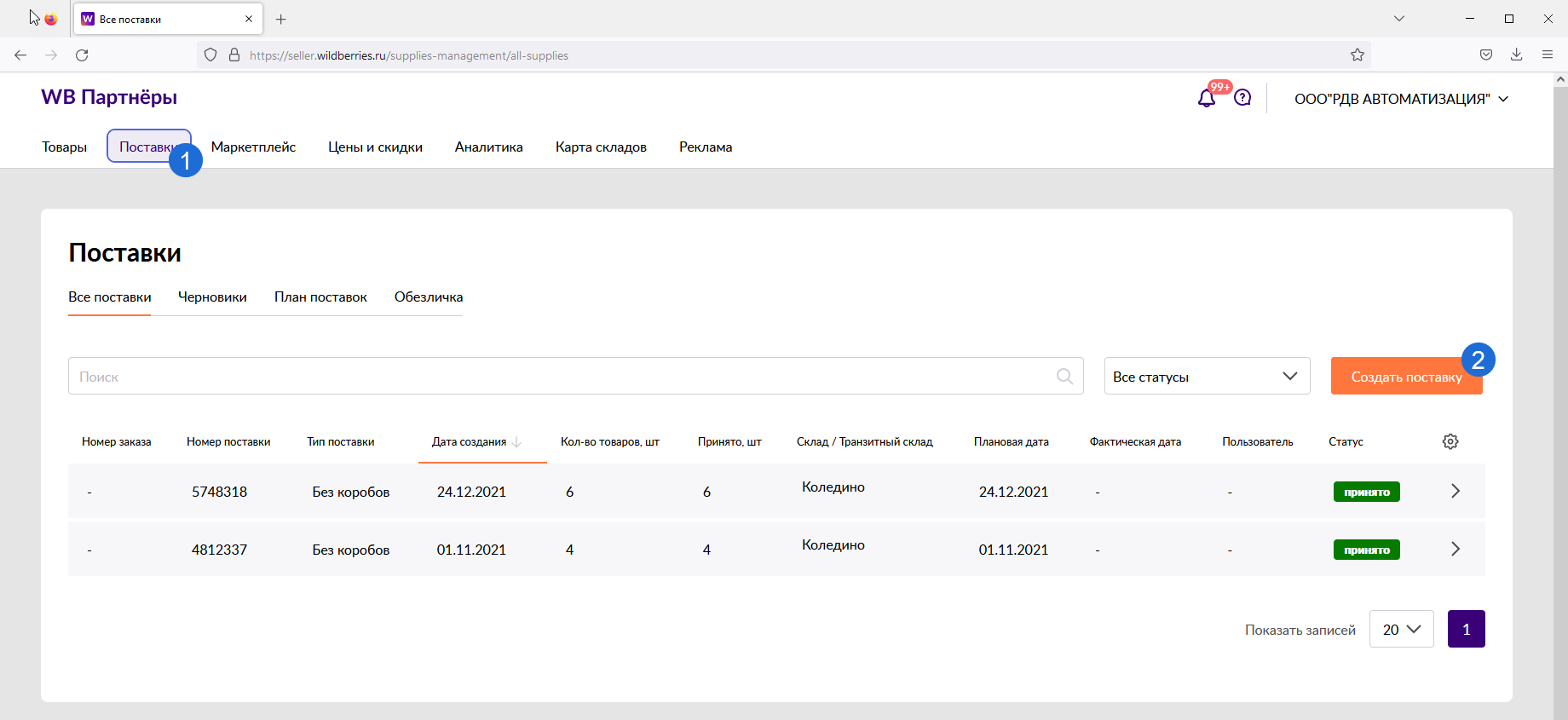Go to Аналитика menu section
Image resolution: width=1568 pixels, height=720 pixels.
click(488, 147)
